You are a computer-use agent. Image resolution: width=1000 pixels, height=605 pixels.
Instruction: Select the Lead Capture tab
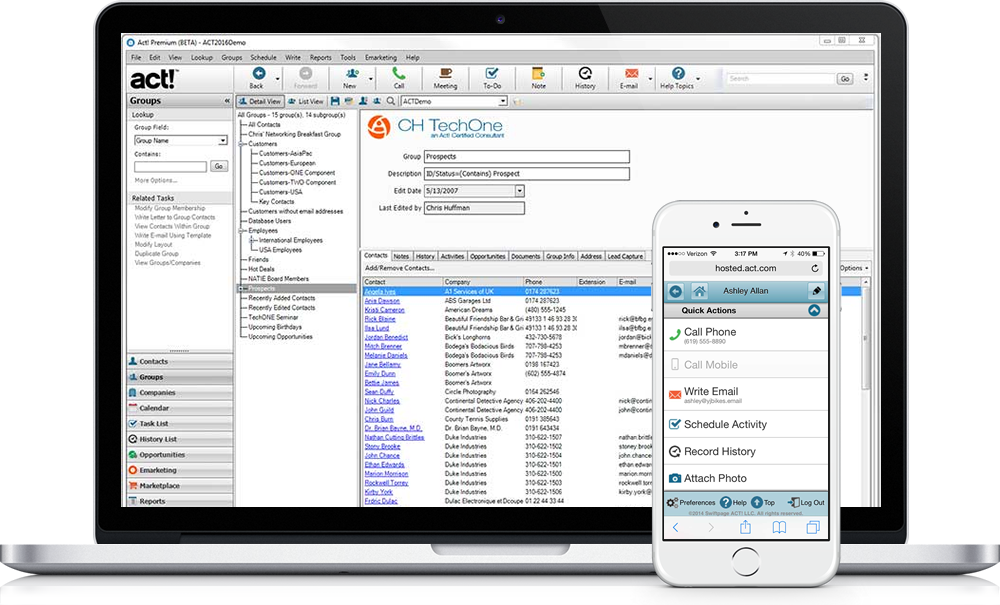click(625, 256)
